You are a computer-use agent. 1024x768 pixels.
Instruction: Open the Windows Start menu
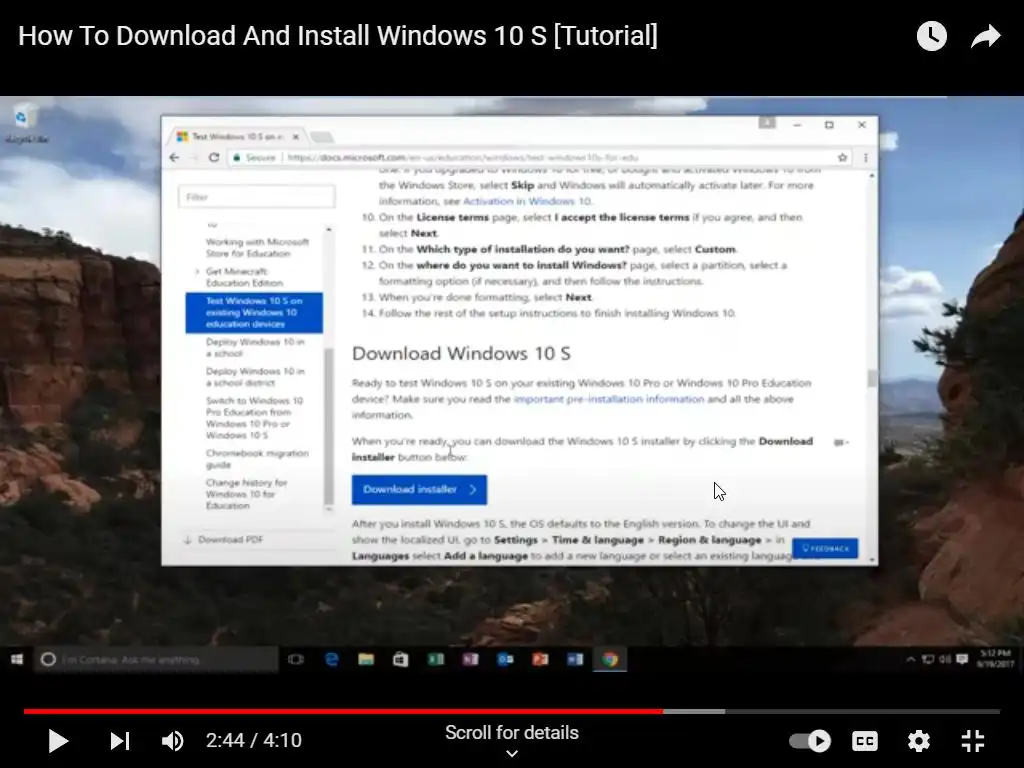(x=17, y=660)
